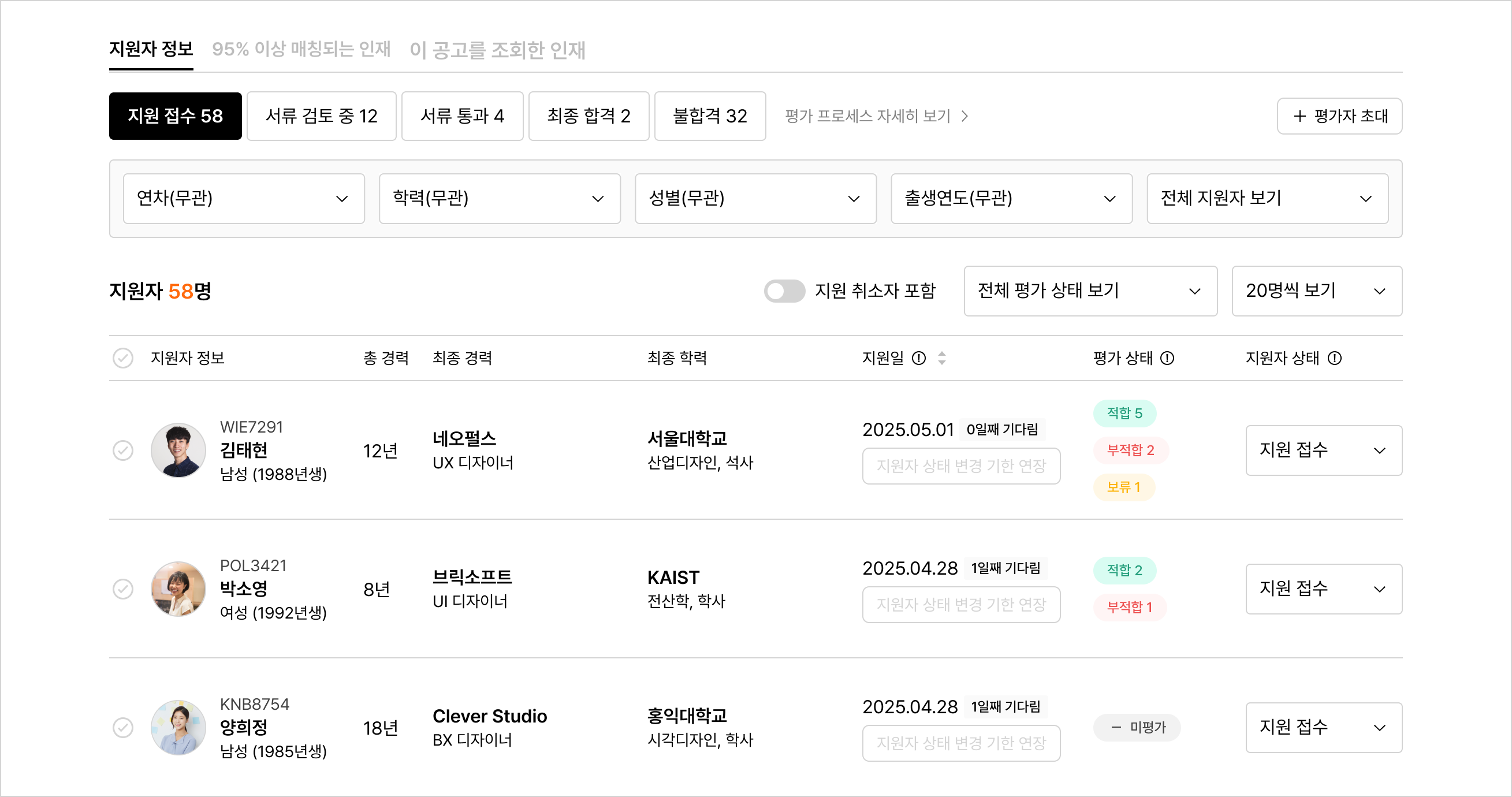Click 김태현's profile photo
1512x797 pixels.
tap(178, 450)
